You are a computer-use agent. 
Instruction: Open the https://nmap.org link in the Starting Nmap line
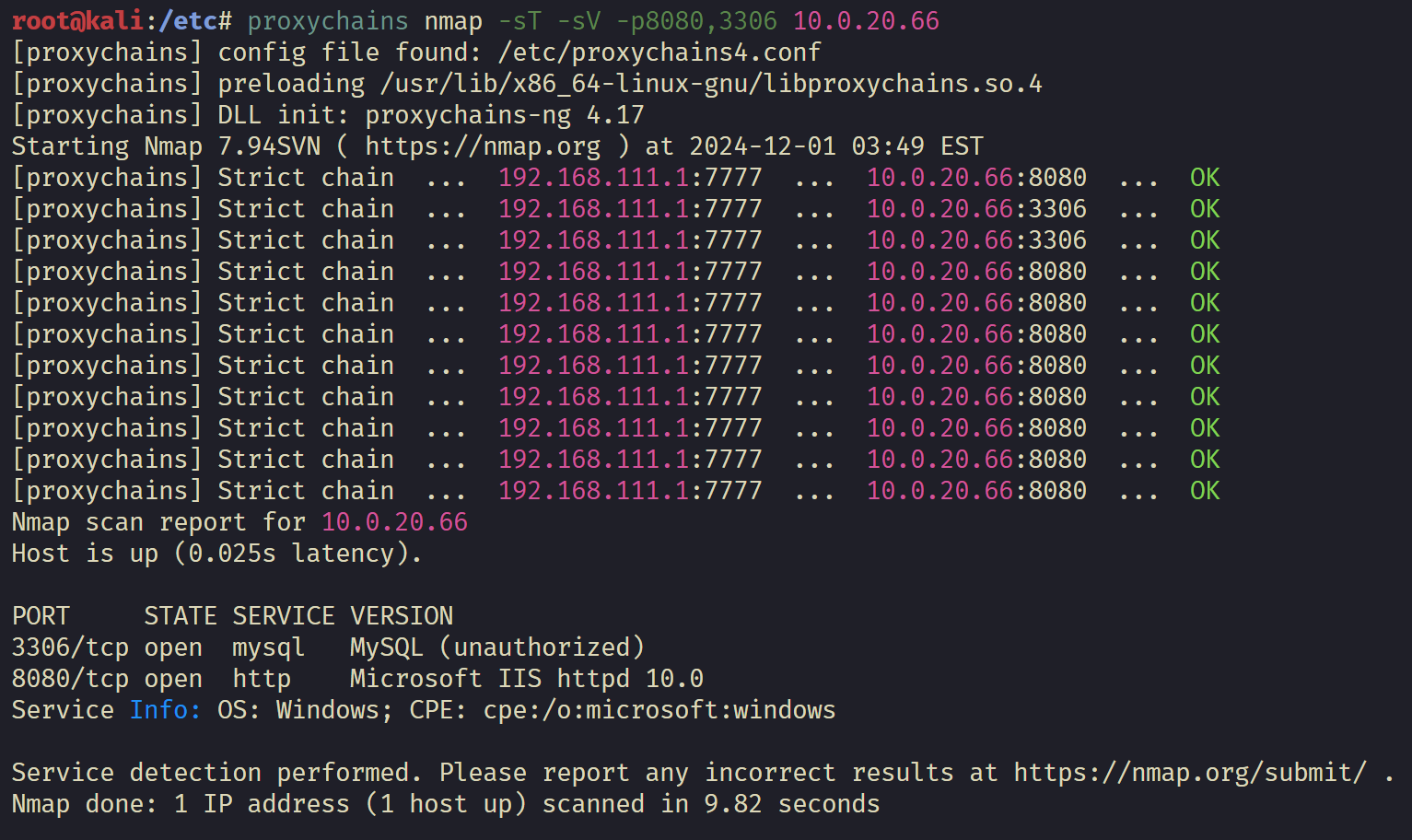tap(483, 146)
